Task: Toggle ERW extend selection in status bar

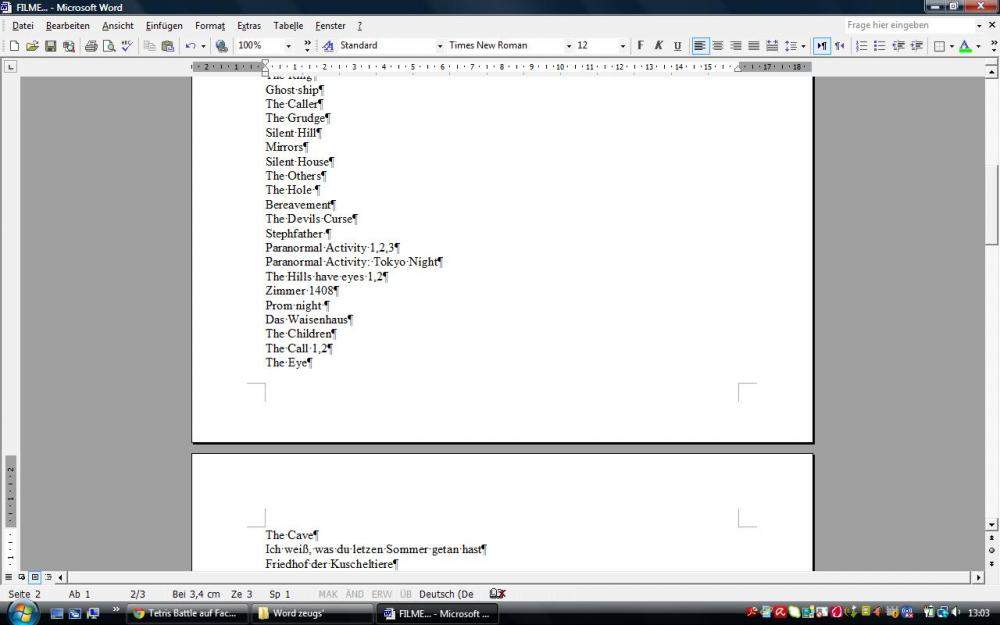Action: point(381,594)
